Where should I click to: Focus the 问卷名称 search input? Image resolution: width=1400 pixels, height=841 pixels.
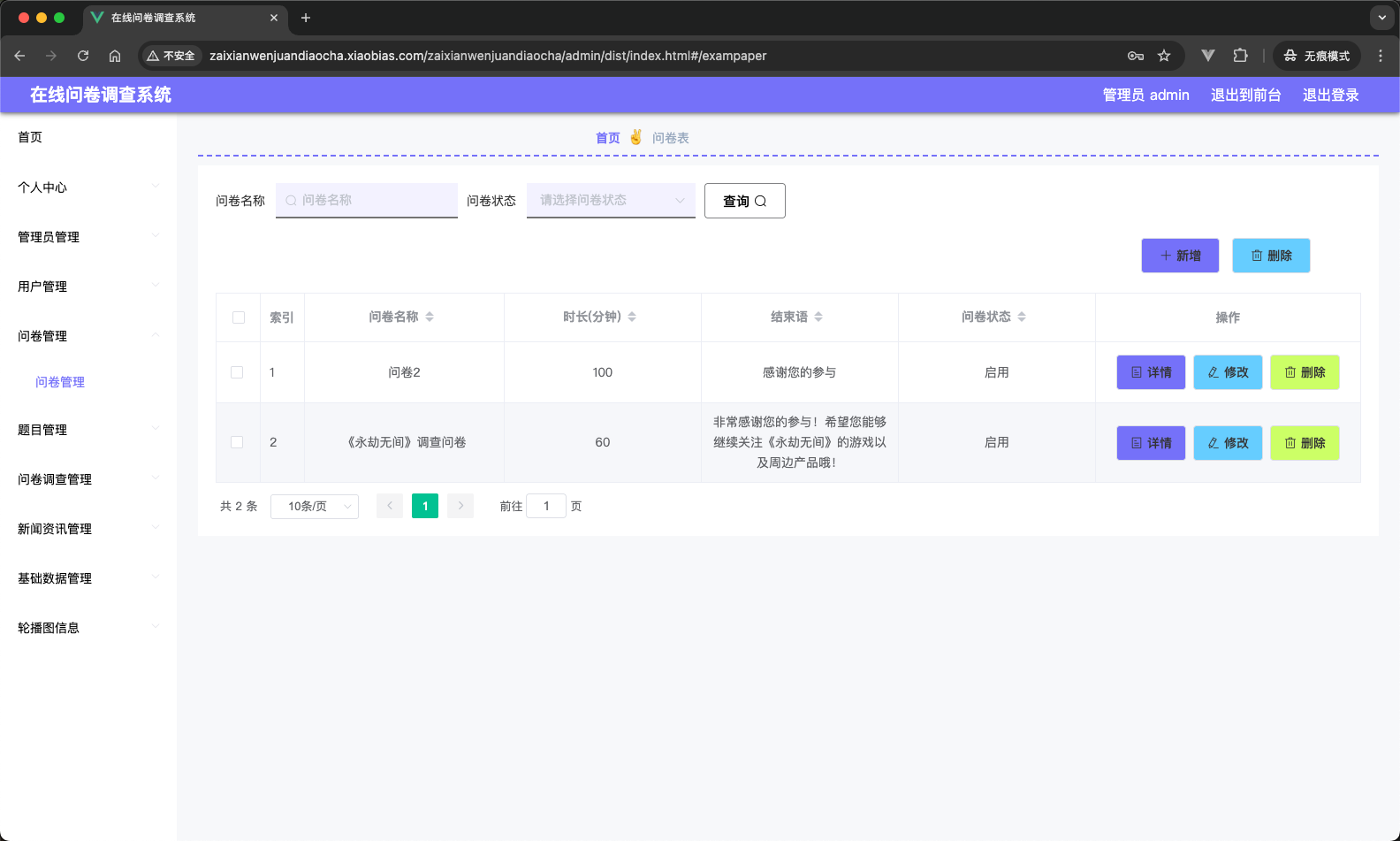click(x=367, y=200)
